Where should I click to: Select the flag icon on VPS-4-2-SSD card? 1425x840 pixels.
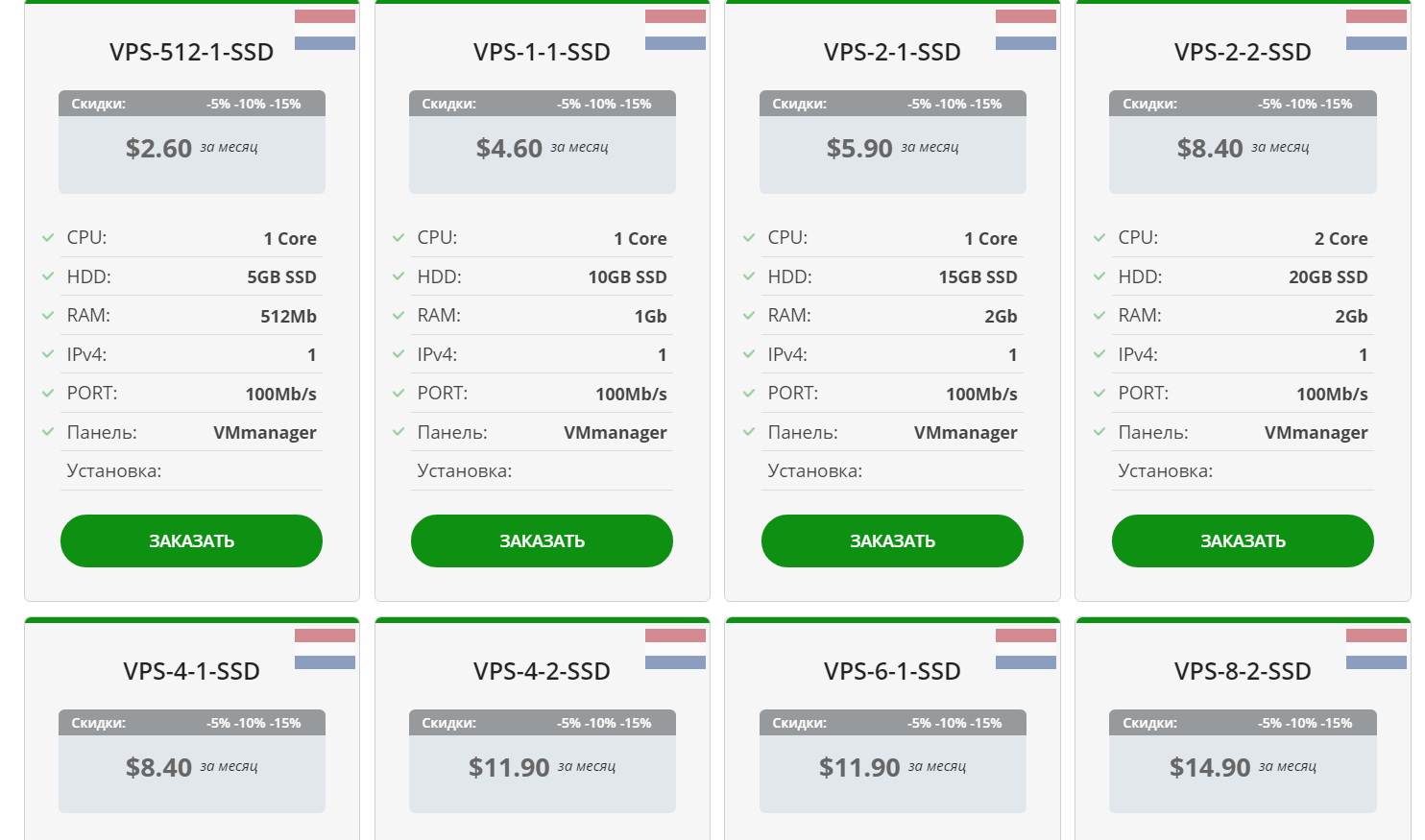pyautogui.click(x=675, y=648)
